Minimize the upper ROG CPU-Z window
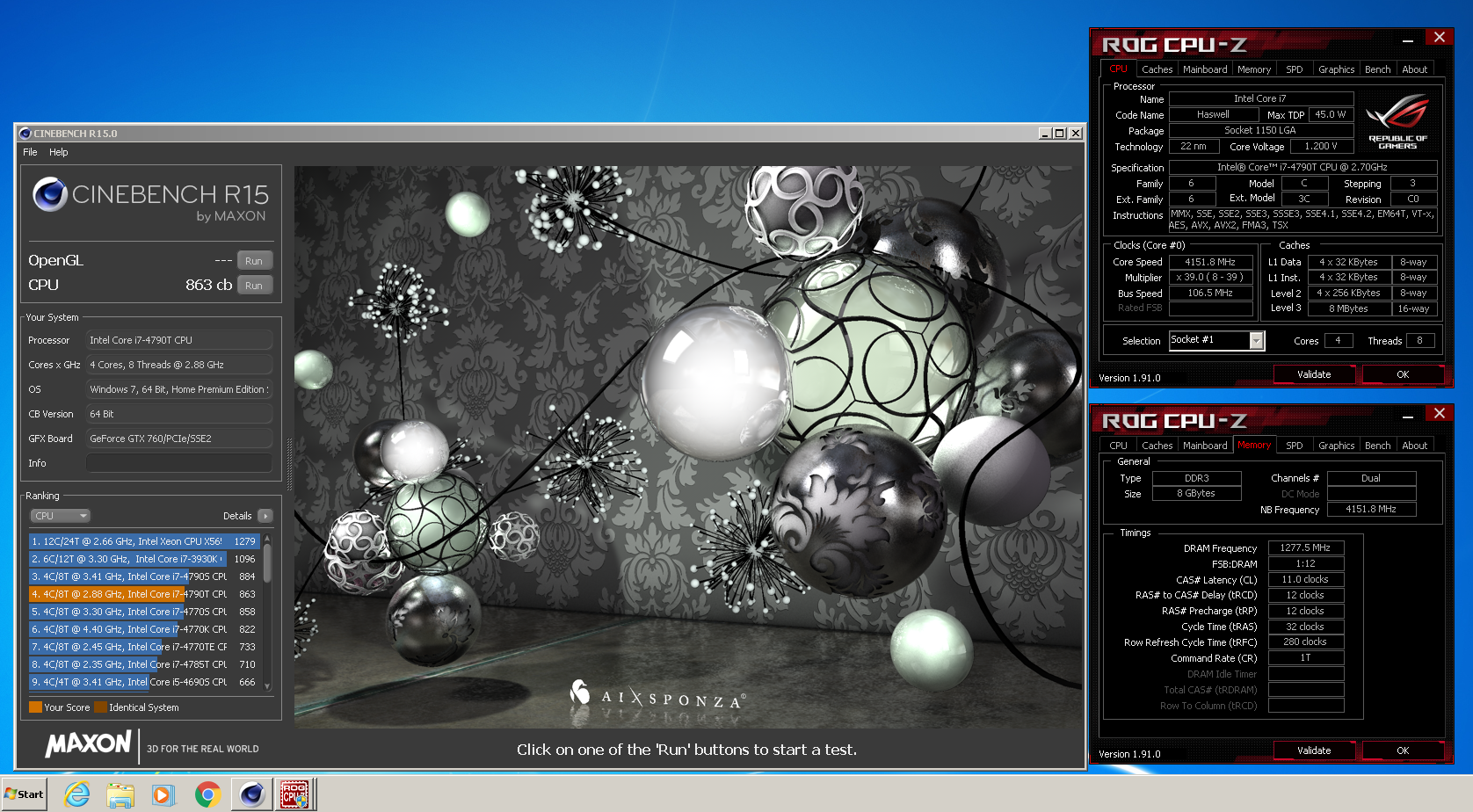The width and height of the screenshot is (1473, 812). 1408,40
